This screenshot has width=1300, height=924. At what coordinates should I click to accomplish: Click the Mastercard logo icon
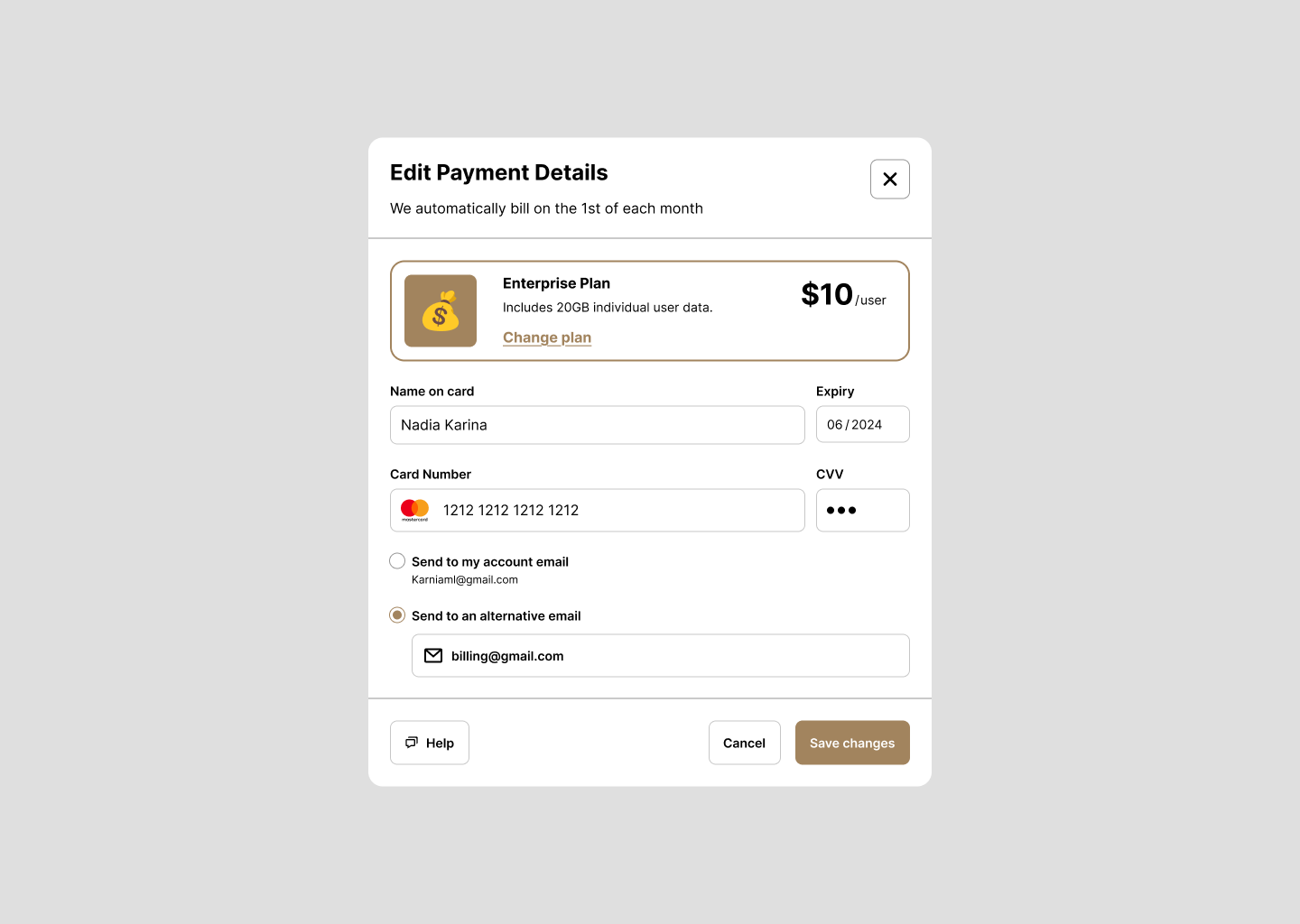click(414, 510)
